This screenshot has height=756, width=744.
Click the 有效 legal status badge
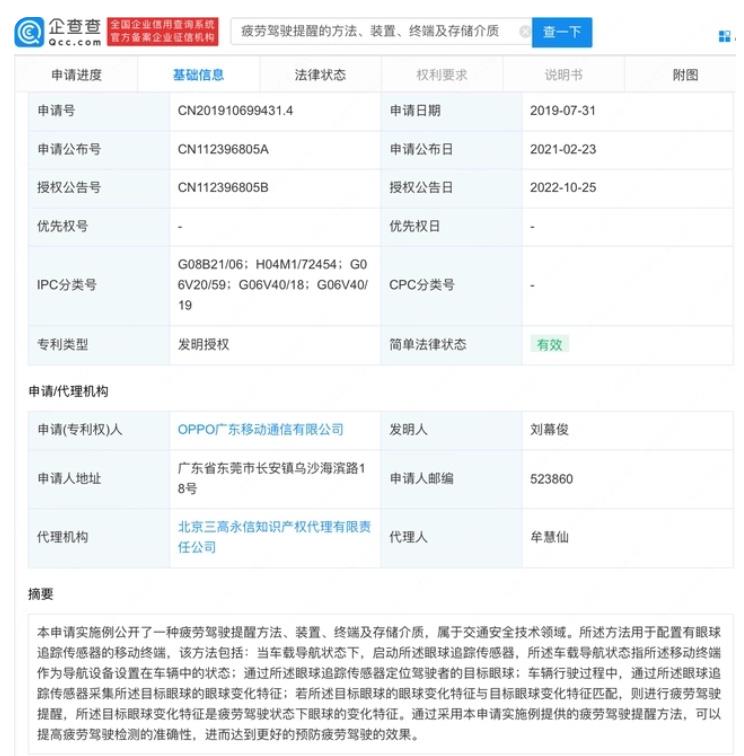[550, 344]
